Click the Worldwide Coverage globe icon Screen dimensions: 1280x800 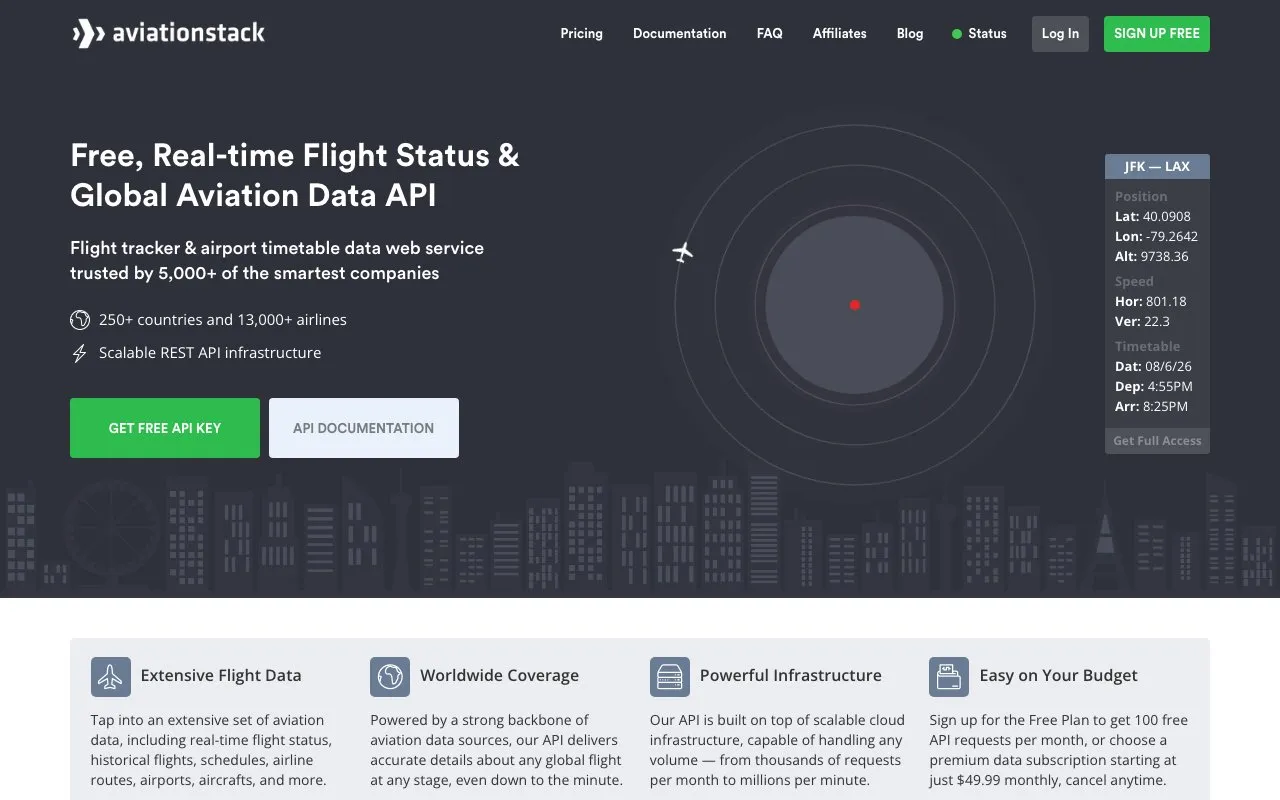[x=390, y=677]
